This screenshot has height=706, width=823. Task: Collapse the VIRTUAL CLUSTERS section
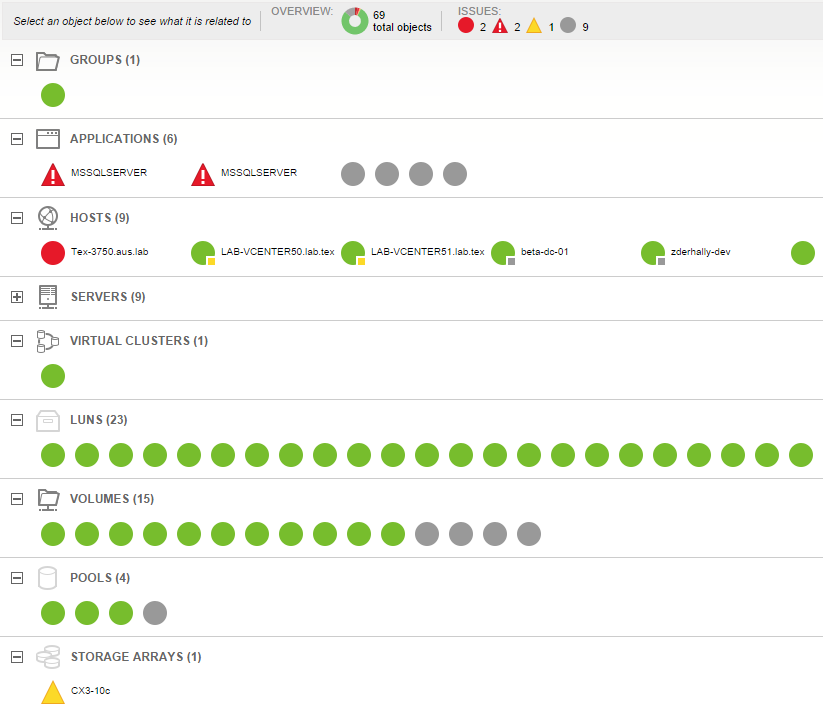click(x=17, y=341)
